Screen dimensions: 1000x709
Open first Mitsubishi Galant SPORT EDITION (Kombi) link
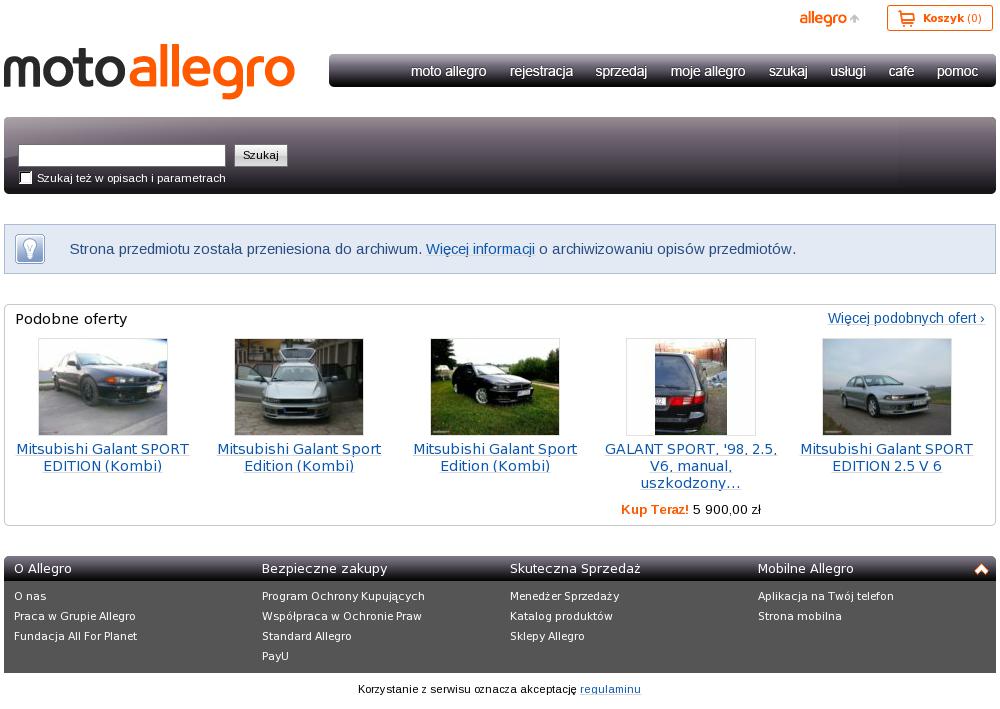click(103, 458)
